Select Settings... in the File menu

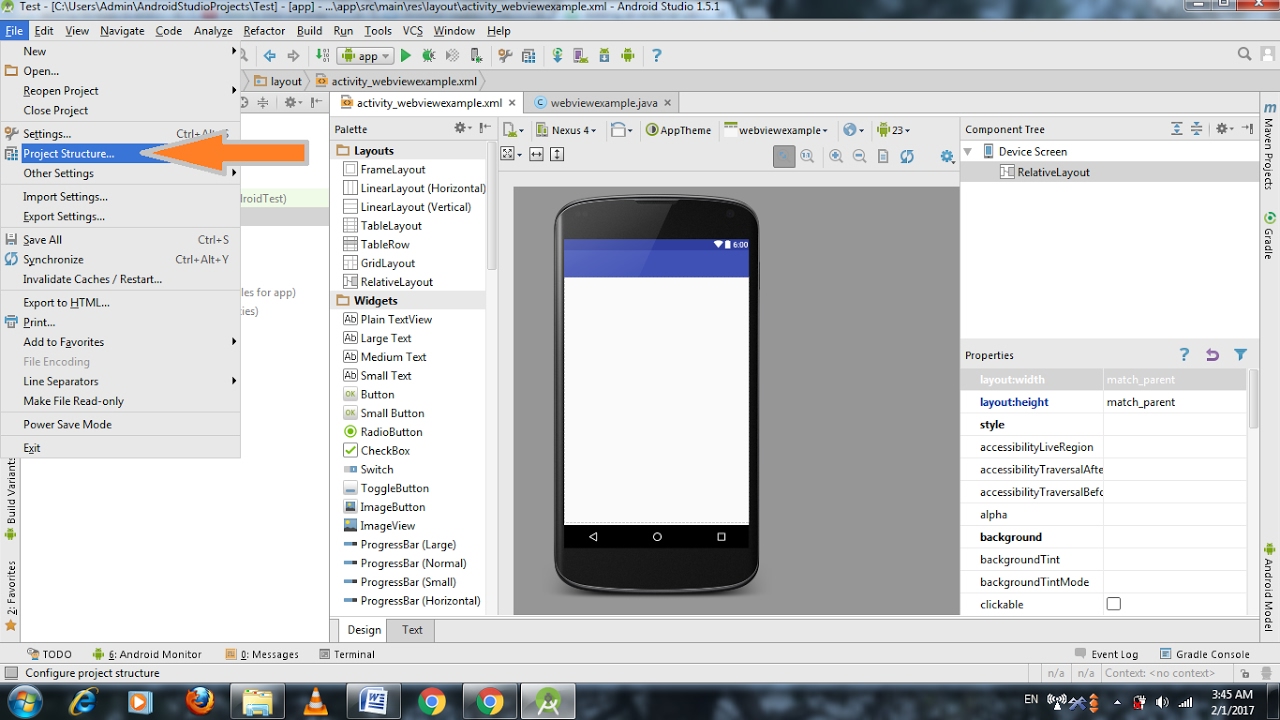[120, 134]
